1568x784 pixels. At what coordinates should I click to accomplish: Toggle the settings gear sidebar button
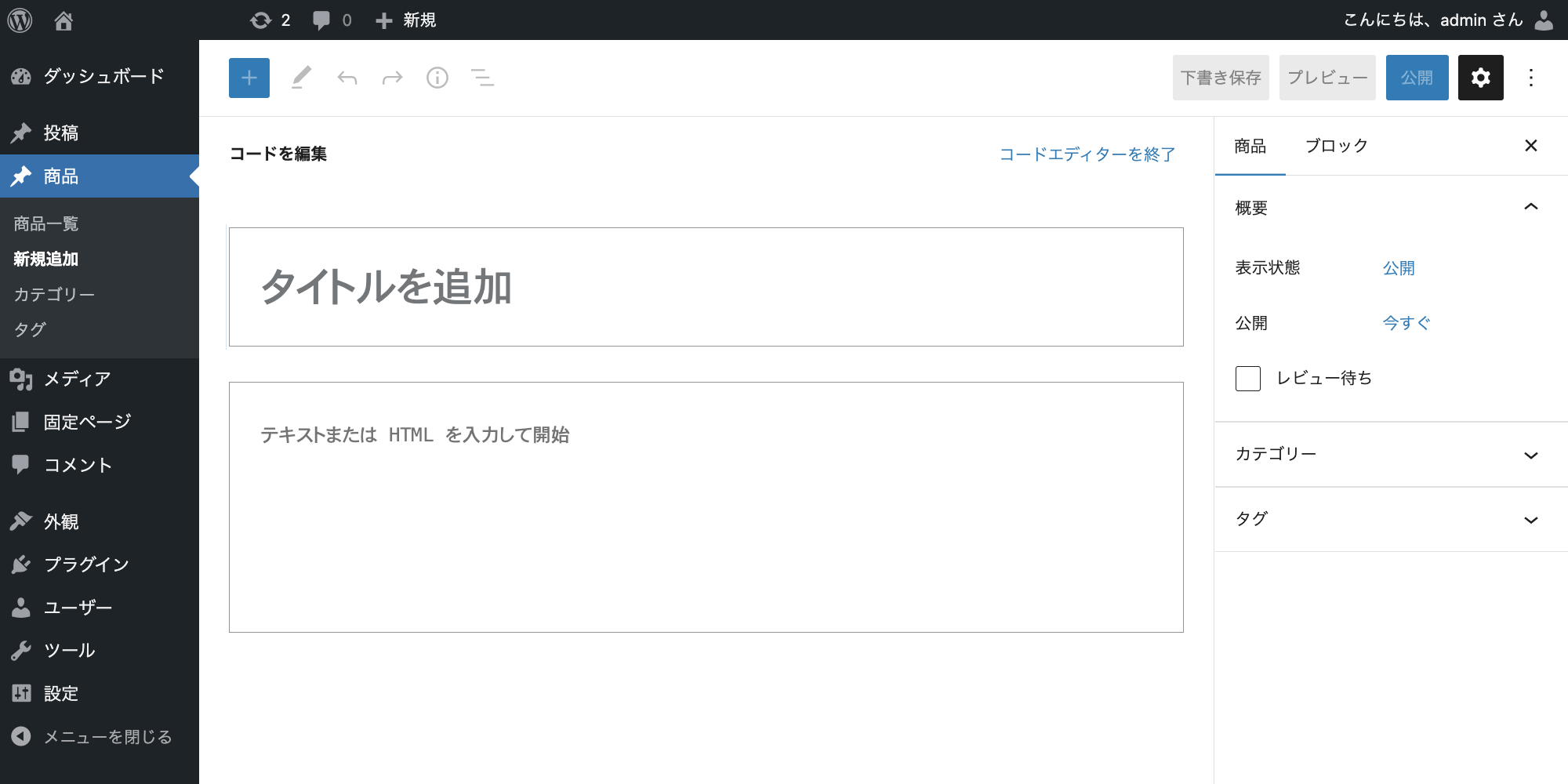tap(1480, 78)
